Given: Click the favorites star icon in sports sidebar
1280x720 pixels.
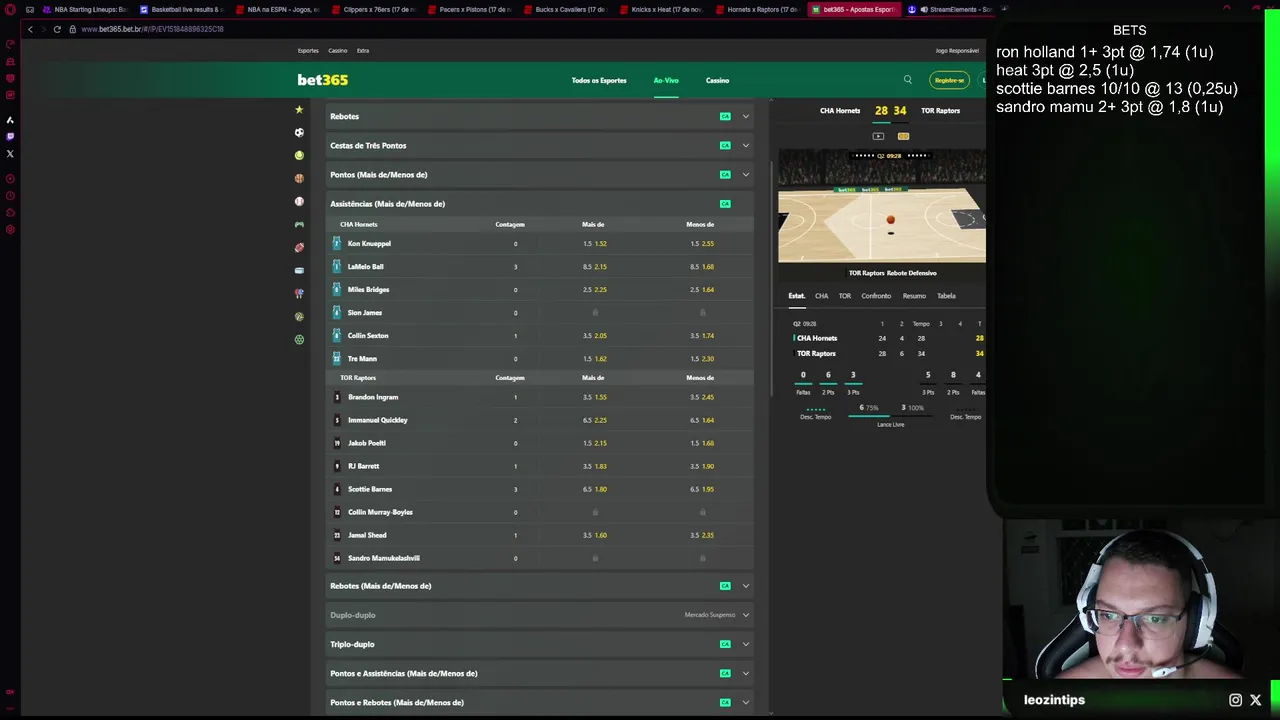Looking at the screenshot, I should click(299, 109).
